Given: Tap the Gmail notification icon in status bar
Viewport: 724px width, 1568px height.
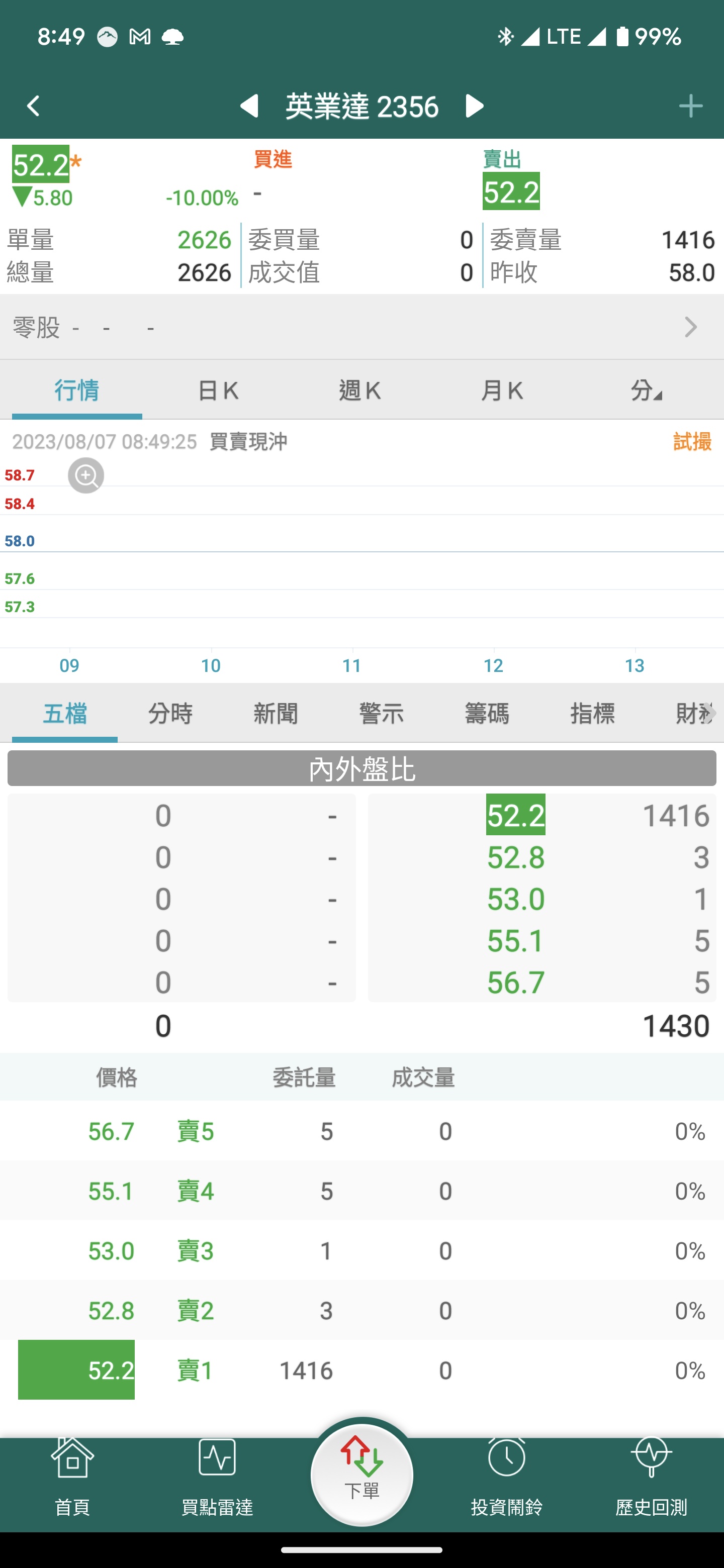Looking at the screenshot, I should click(140, 37).
